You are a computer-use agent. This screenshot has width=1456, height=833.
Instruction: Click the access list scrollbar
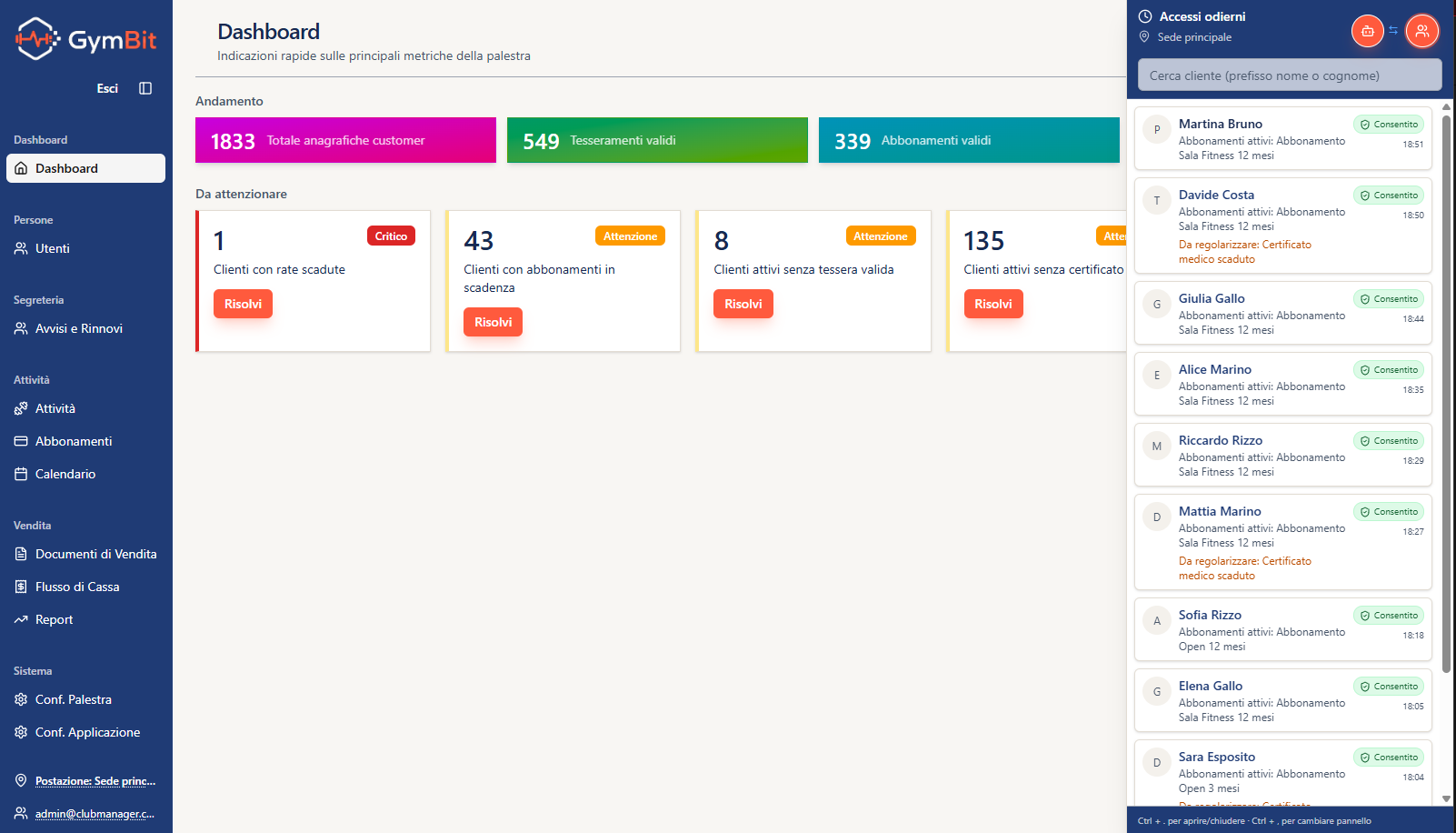1446,393
